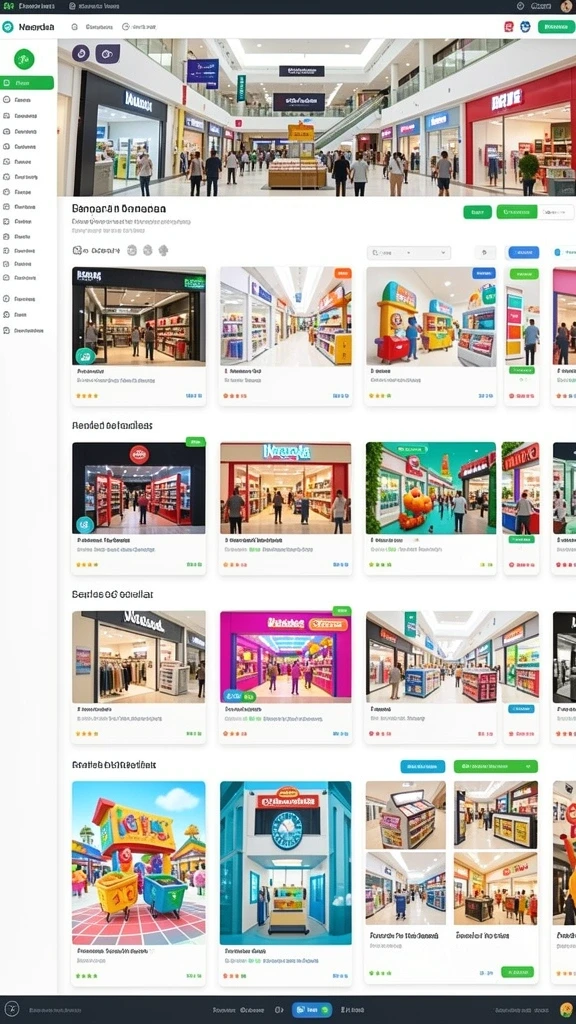Viewport: 576px width, 1024px height.
Task: Click the green circular logo in header
Action: [x=8, y=27]
